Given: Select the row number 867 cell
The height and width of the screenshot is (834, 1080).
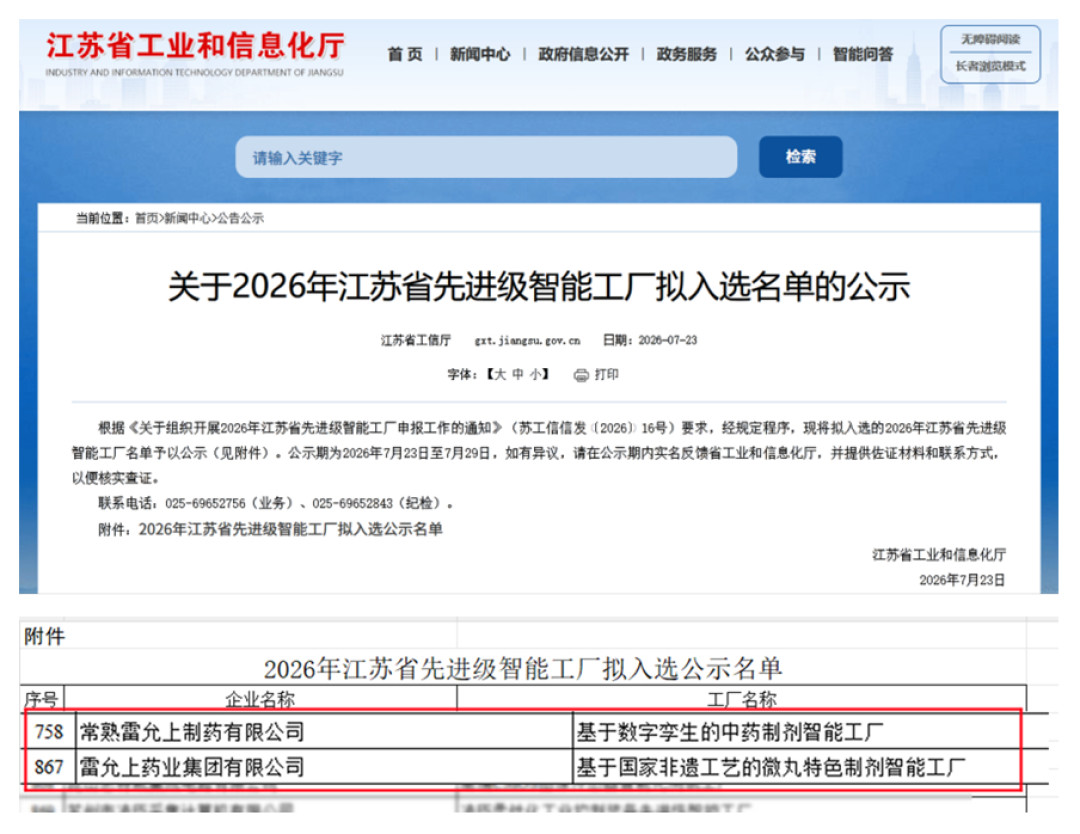Looking at the screenshot, I should coord(49,767).
